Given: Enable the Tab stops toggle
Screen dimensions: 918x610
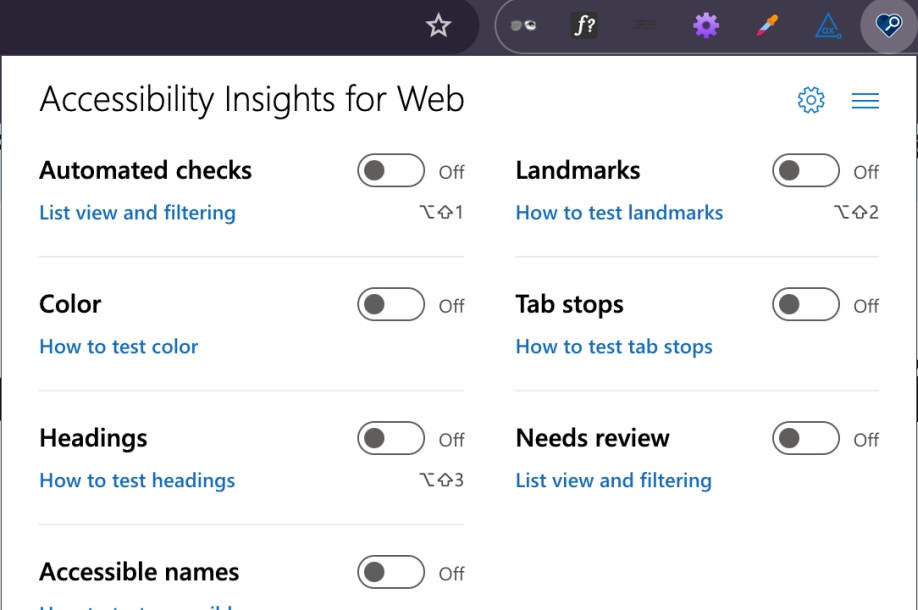Looking at the screenshot, I should (805, 304).
